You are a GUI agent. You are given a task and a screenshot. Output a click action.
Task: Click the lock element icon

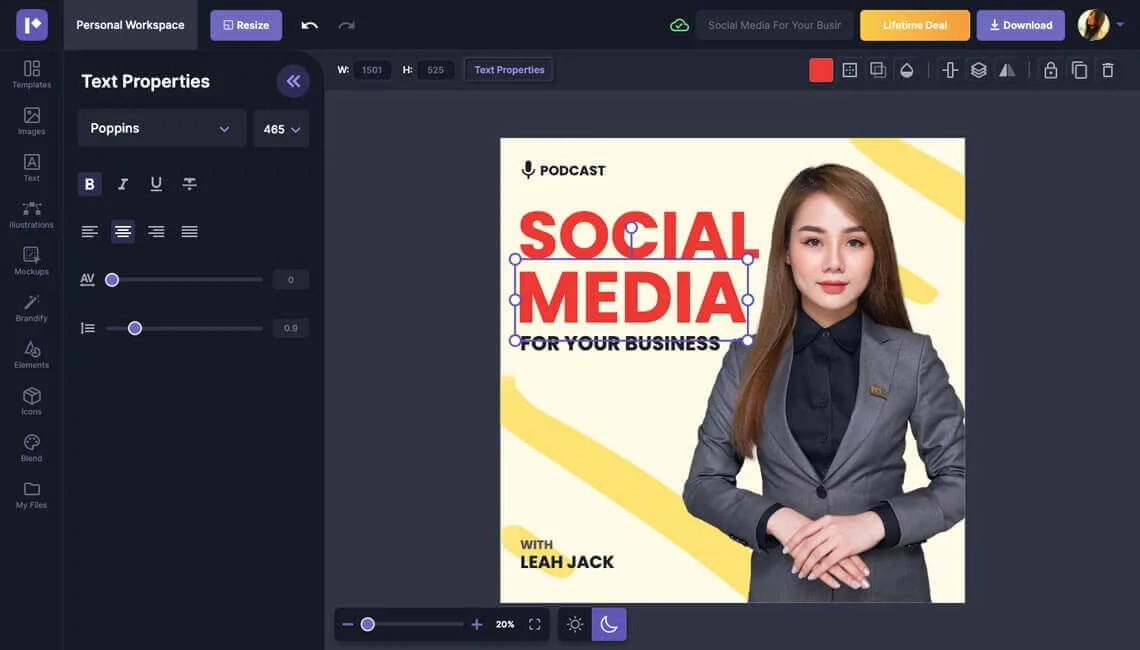1051,70
